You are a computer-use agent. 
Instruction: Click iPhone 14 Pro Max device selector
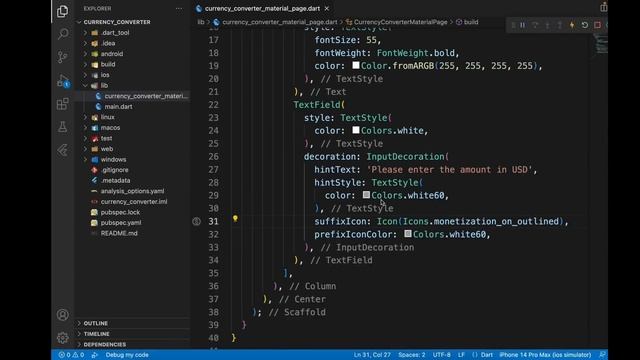pyautogui.click(x=545, y=355)
